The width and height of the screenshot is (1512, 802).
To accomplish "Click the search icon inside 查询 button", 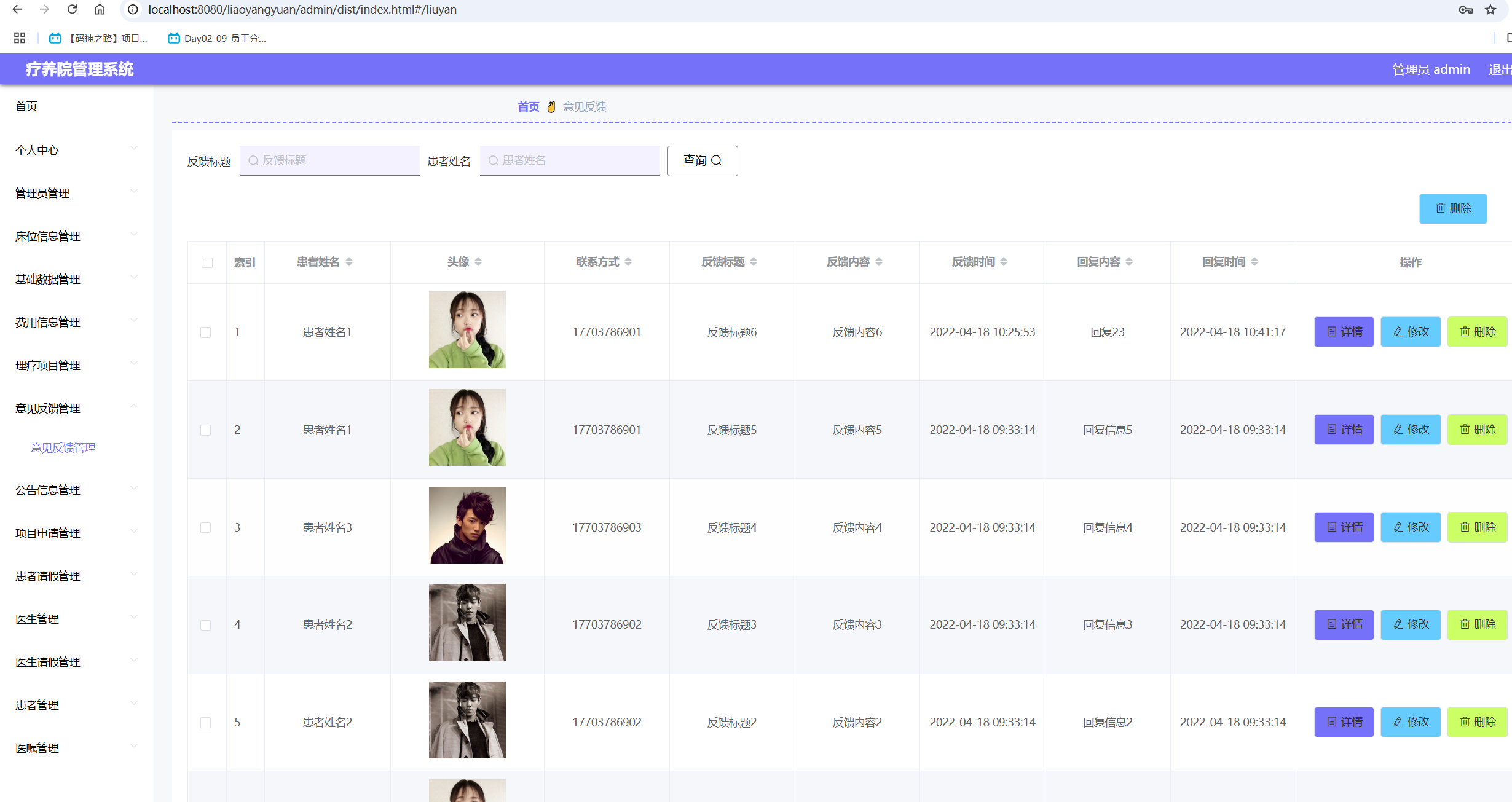I will point(716,160).
